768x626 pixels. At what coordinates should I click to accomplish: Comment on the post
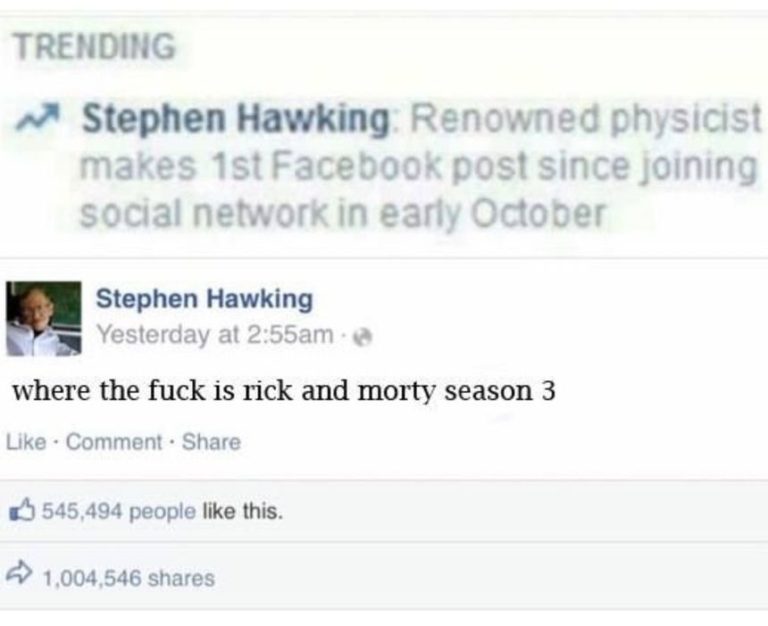(114, 442)
